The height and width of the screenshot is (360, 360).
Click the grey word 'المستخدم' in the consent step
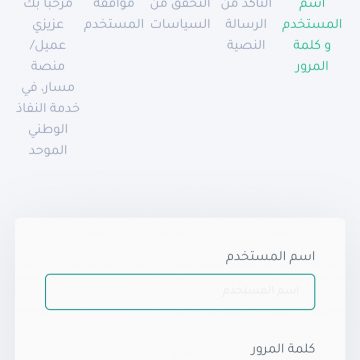pyautogui.click(x=114, y=24)
